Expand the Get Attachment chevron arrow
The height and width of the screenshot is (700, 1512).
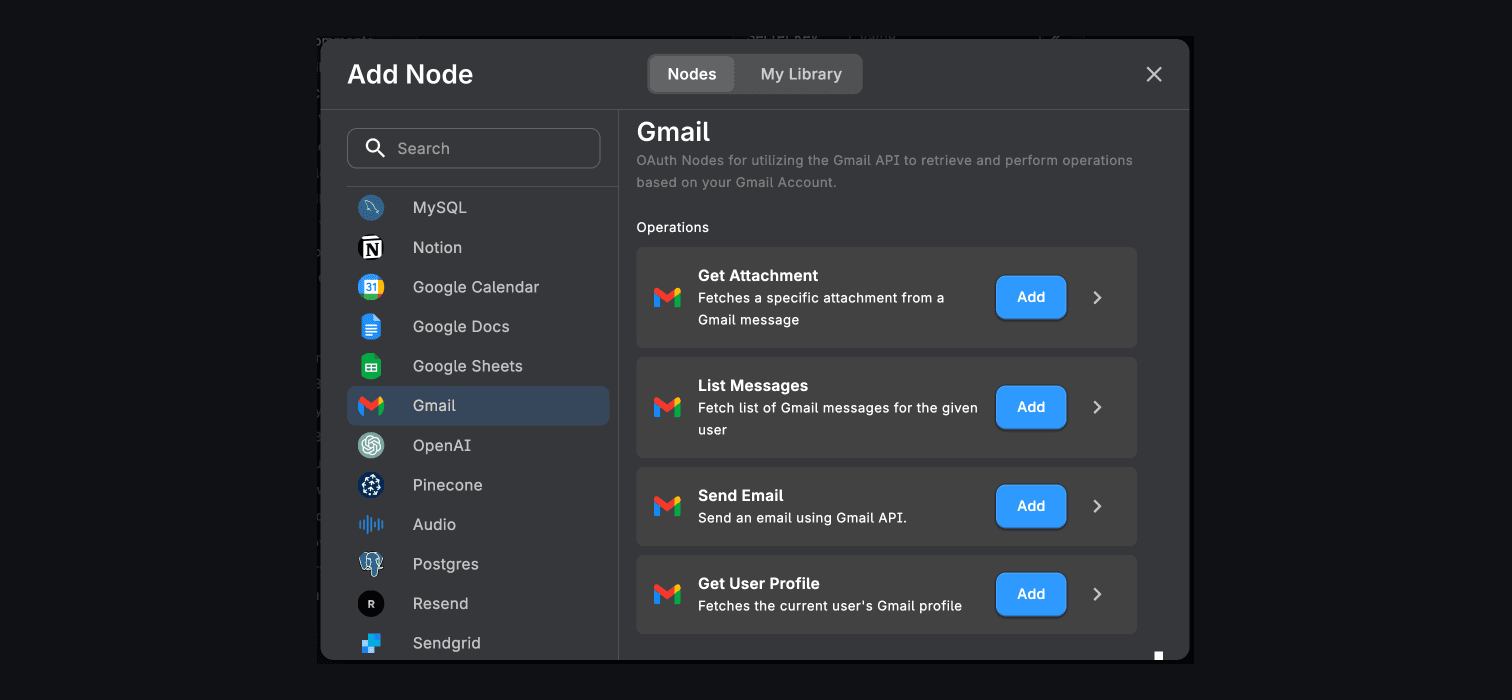1097,298
